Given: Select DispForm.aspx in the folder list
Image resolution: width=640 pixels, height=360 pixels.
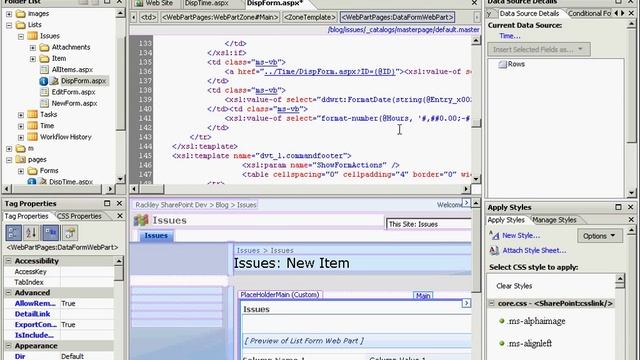Looking at the screenshot, I should click(x=83, y=81).
